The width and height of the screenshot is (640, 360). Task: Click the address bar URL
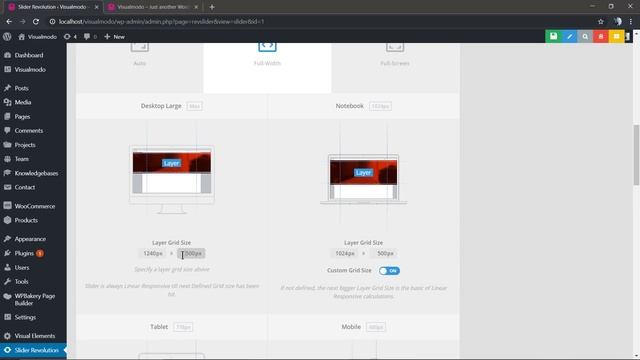point(161,22)
